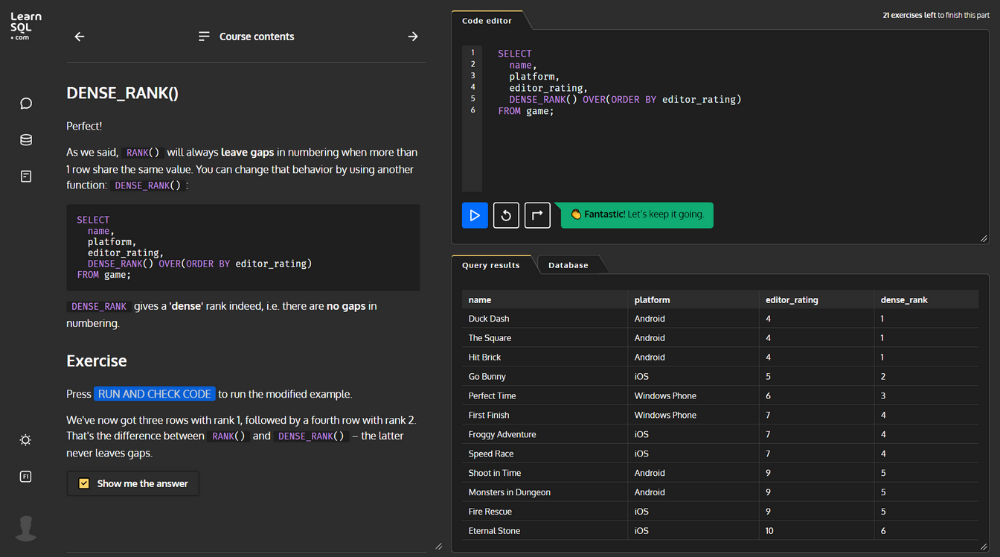This screenshot has width=1000, height=557.
Task: Toggle the Show me the answer checkbox
Action: (x=84, y=484)
